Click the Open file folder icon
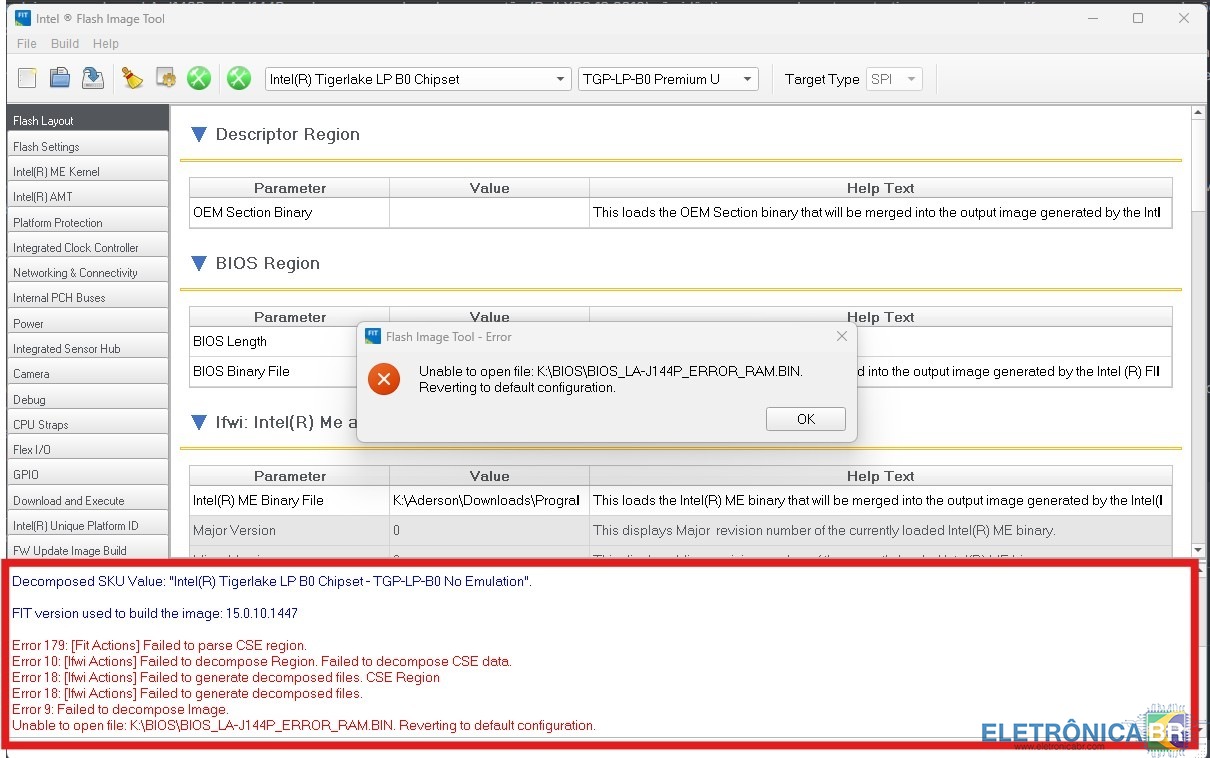Image resolution: width=1210 pixels, height=758 pixels. tap(60, 78)
